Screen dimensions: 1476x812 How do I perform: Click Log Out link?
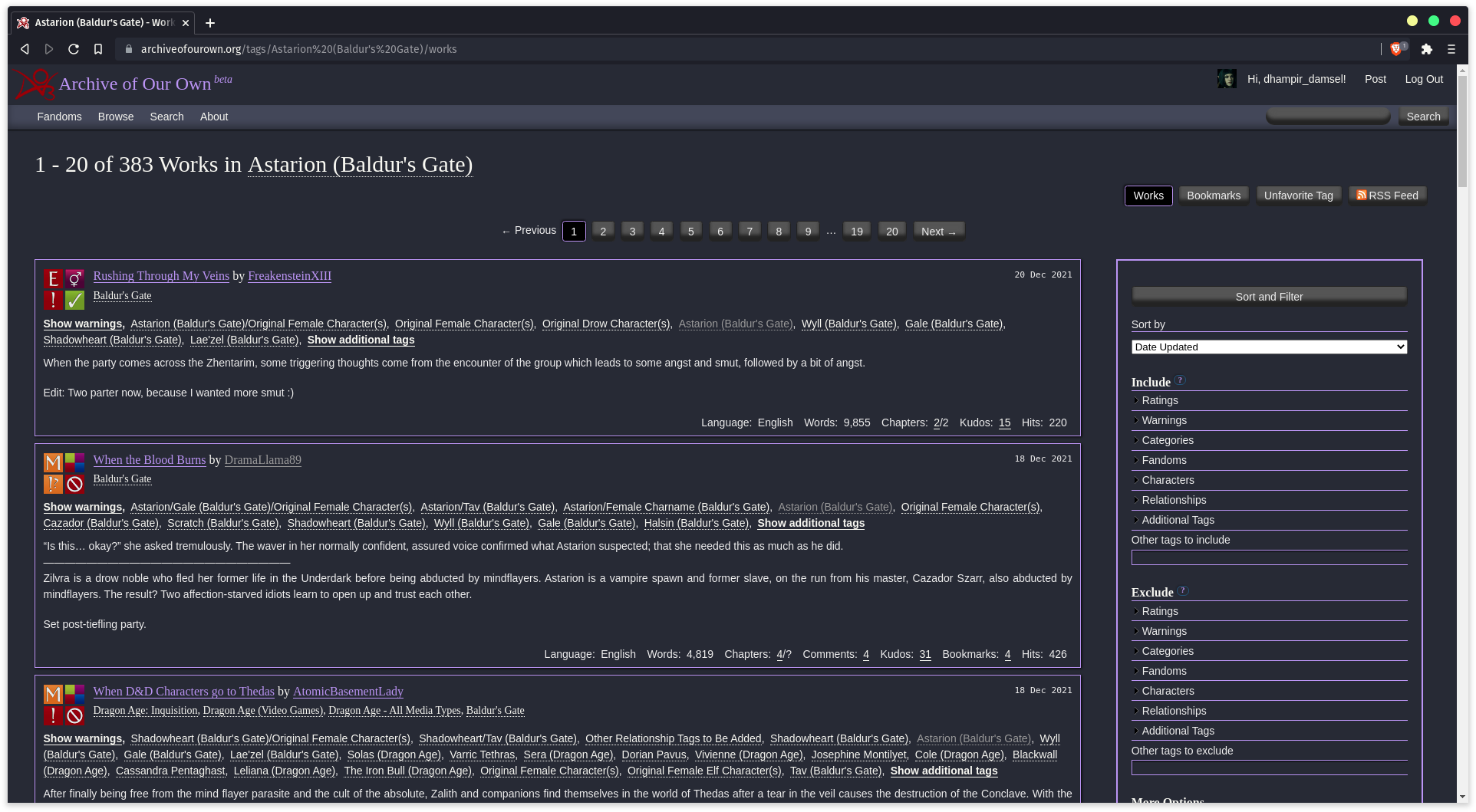(1424, 79)
